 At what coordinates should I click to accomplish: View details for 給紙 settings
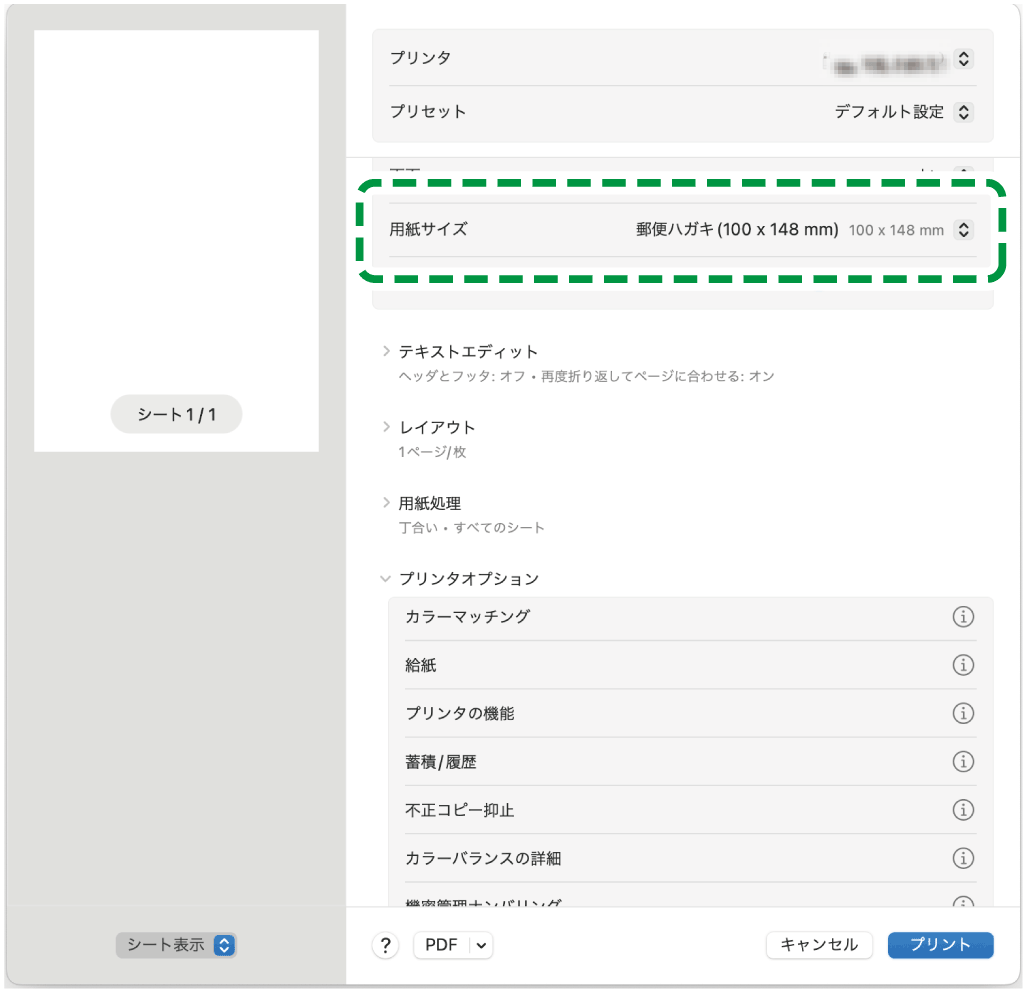pyautogui.click(x=963, y=665)
